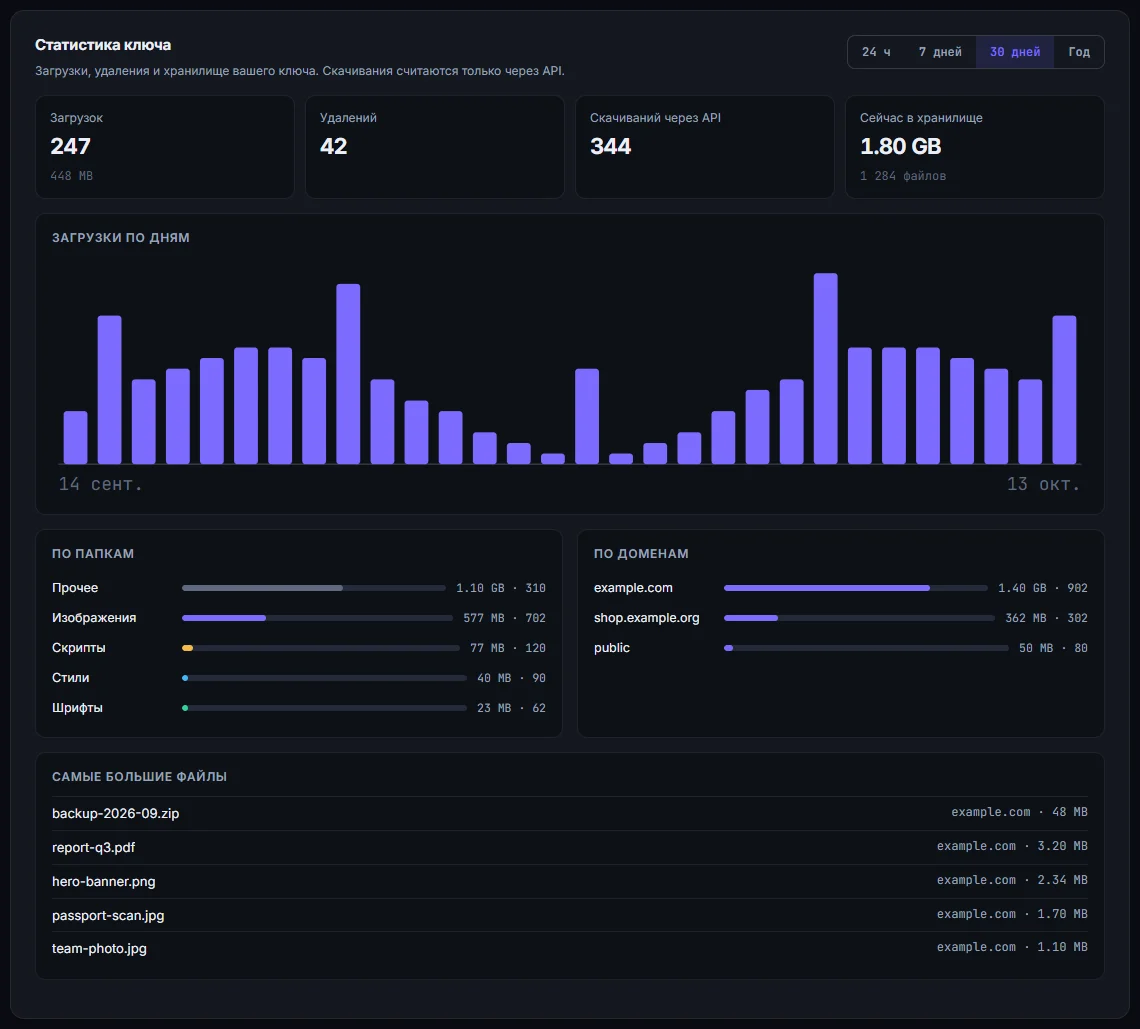Open the Сейчас в хранилище card

pyautogui.click(x=974, y=147)
